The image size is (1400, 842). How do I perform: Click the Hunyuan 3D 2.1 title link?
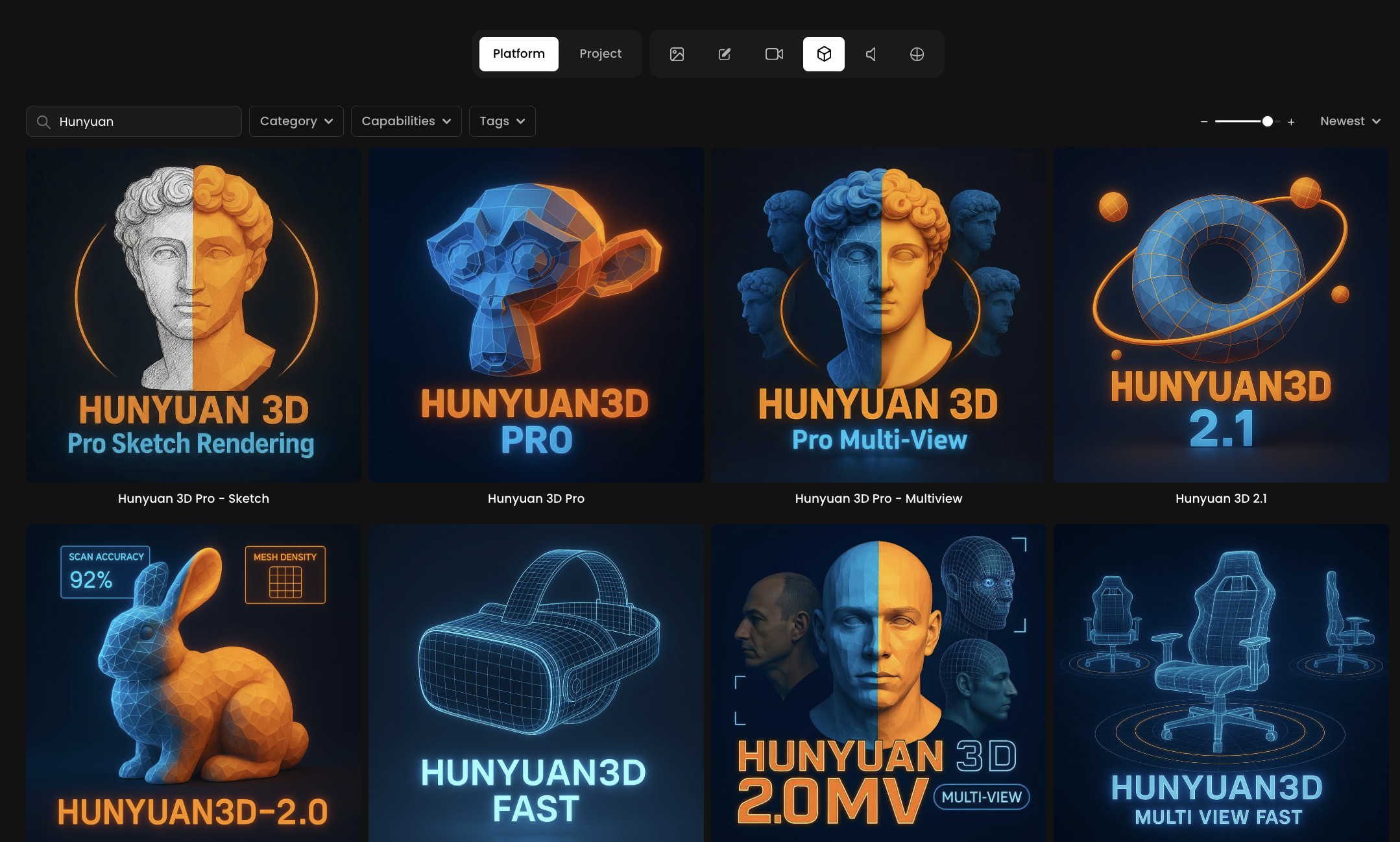point(1220,498)
